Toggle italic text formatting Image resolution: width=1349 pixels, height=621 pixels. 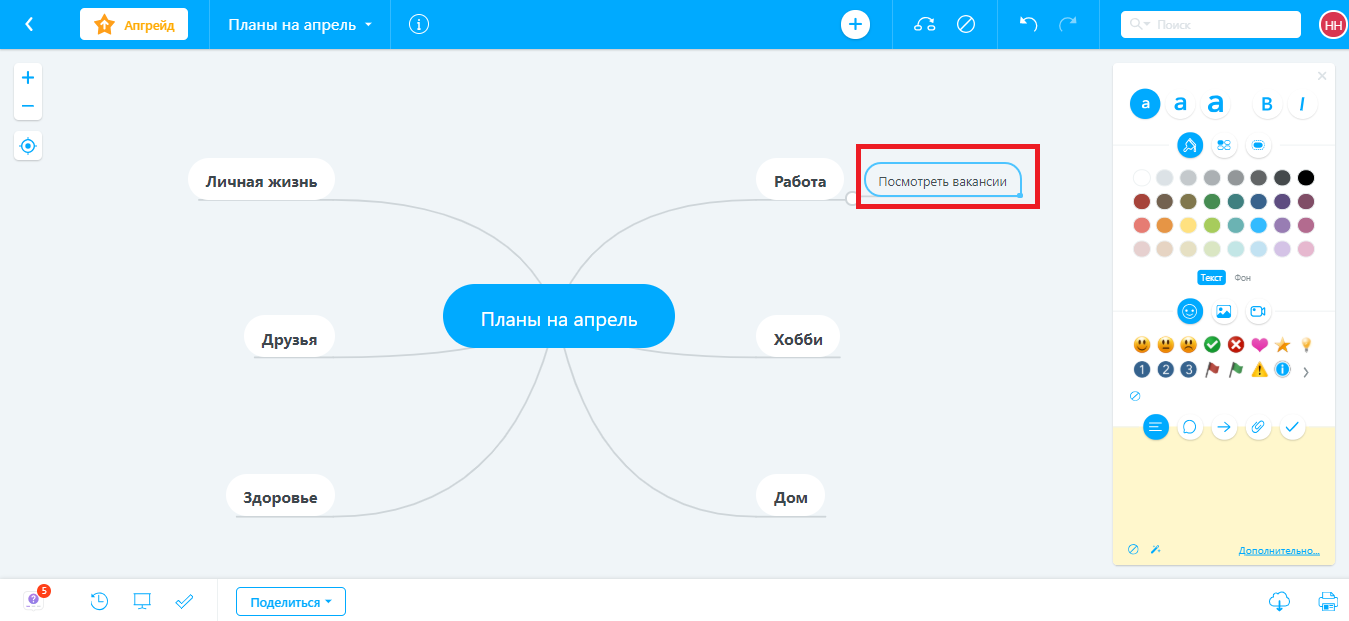[1302, 104]
